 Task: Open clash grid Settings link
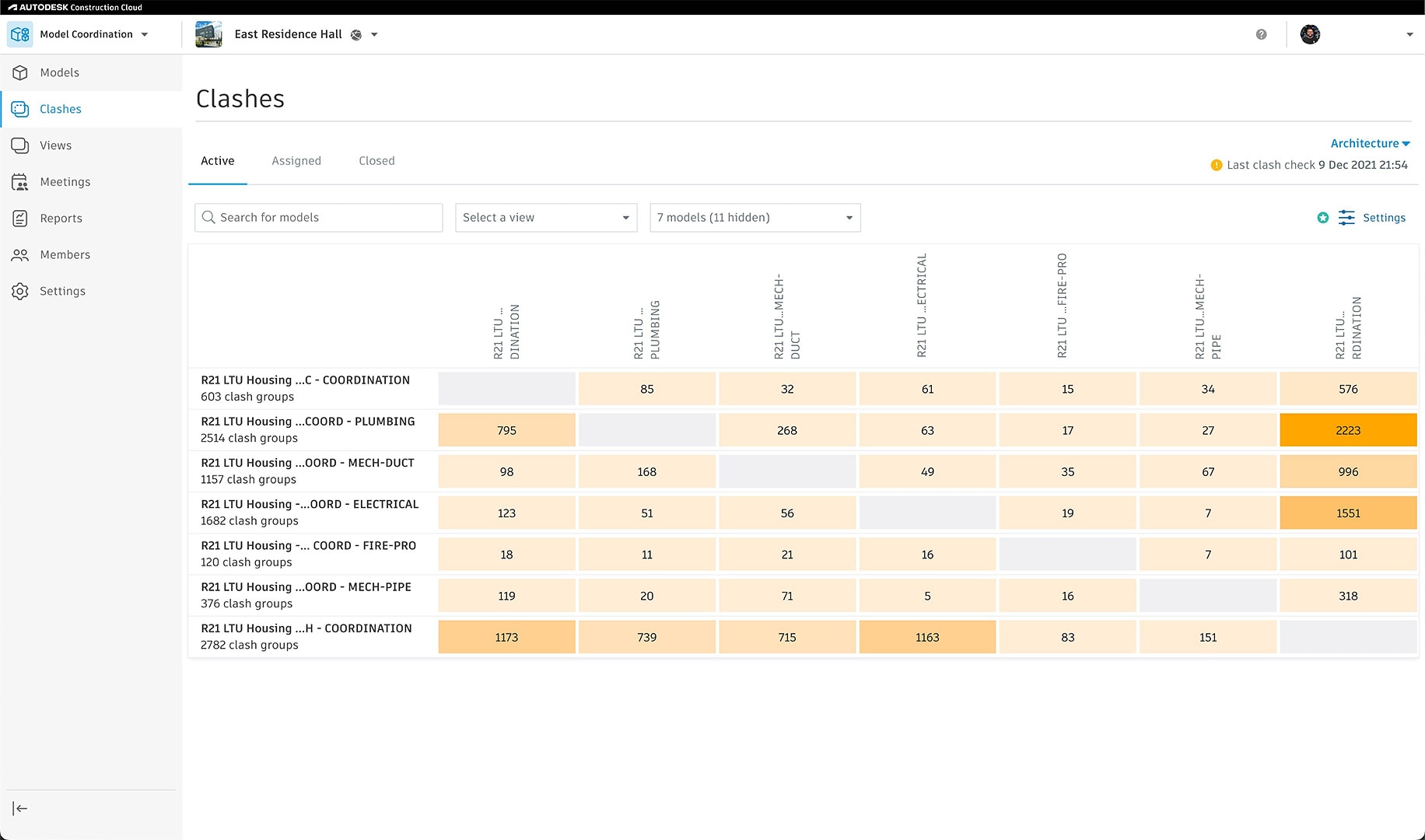tap(1384, 218)
